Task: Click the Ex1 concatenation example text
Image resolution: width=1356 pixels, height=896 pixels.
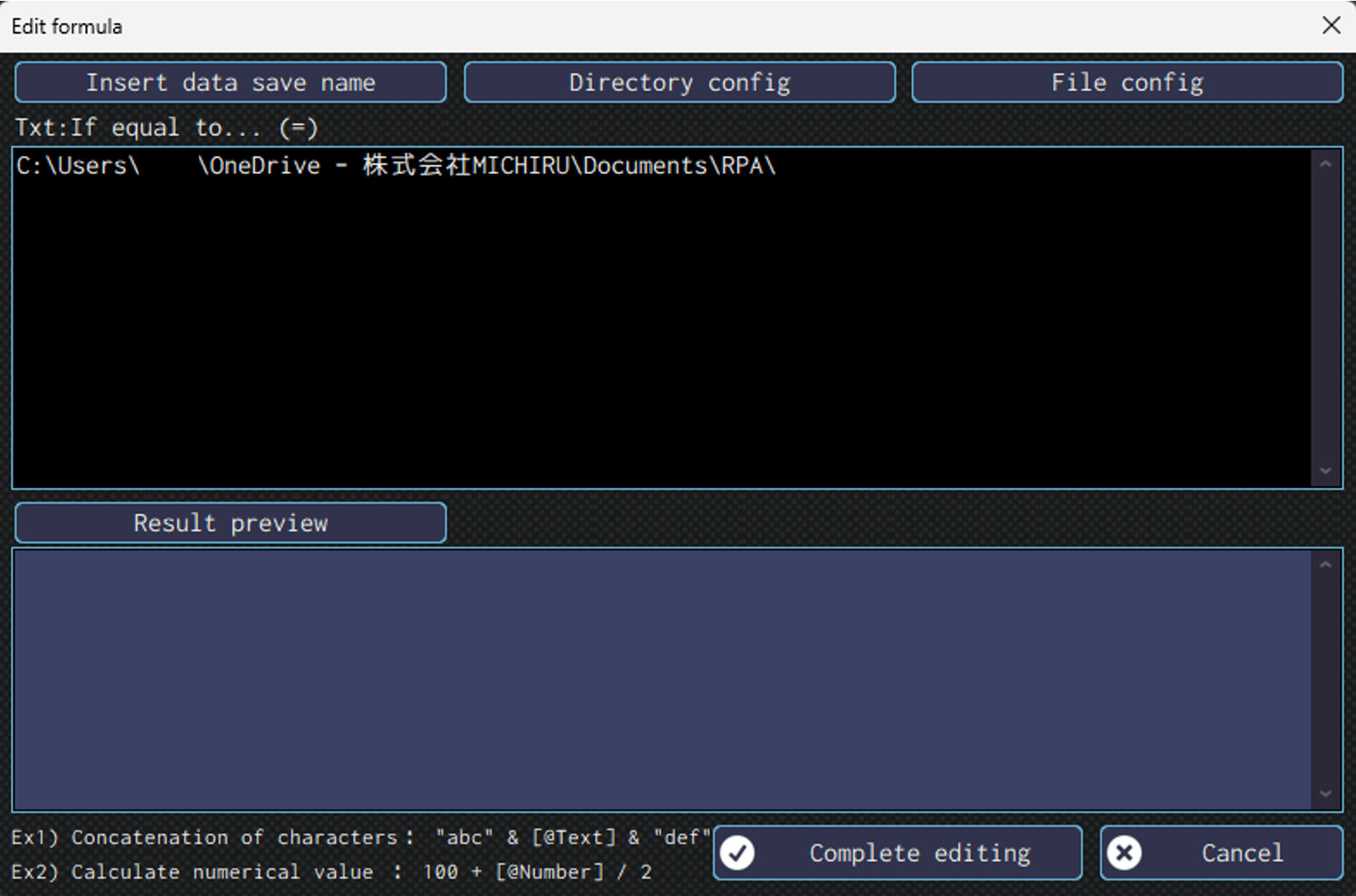Action: pyautogui.click(x=360, y=838)
